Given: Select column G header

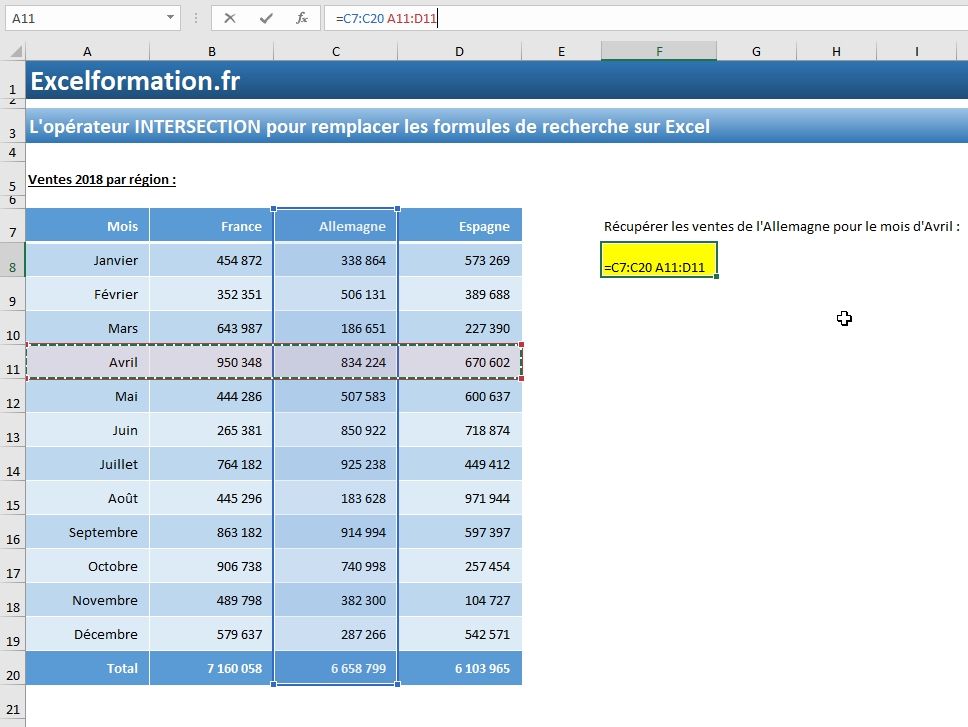Looking at the screenshot, I should point(756,52).
